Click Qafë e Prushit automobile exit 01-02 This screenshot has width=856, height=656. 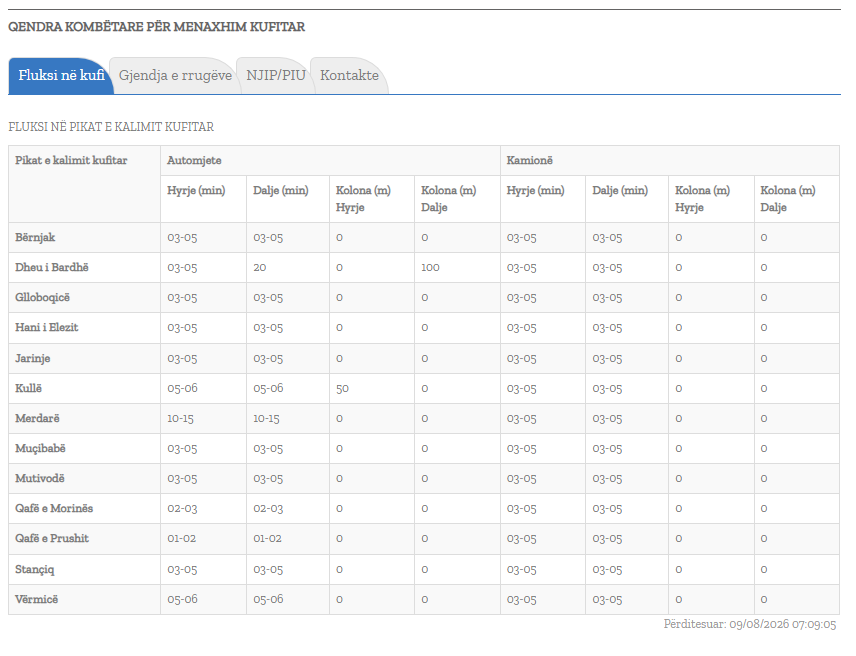pyautogui.click(x=268, y=539)
